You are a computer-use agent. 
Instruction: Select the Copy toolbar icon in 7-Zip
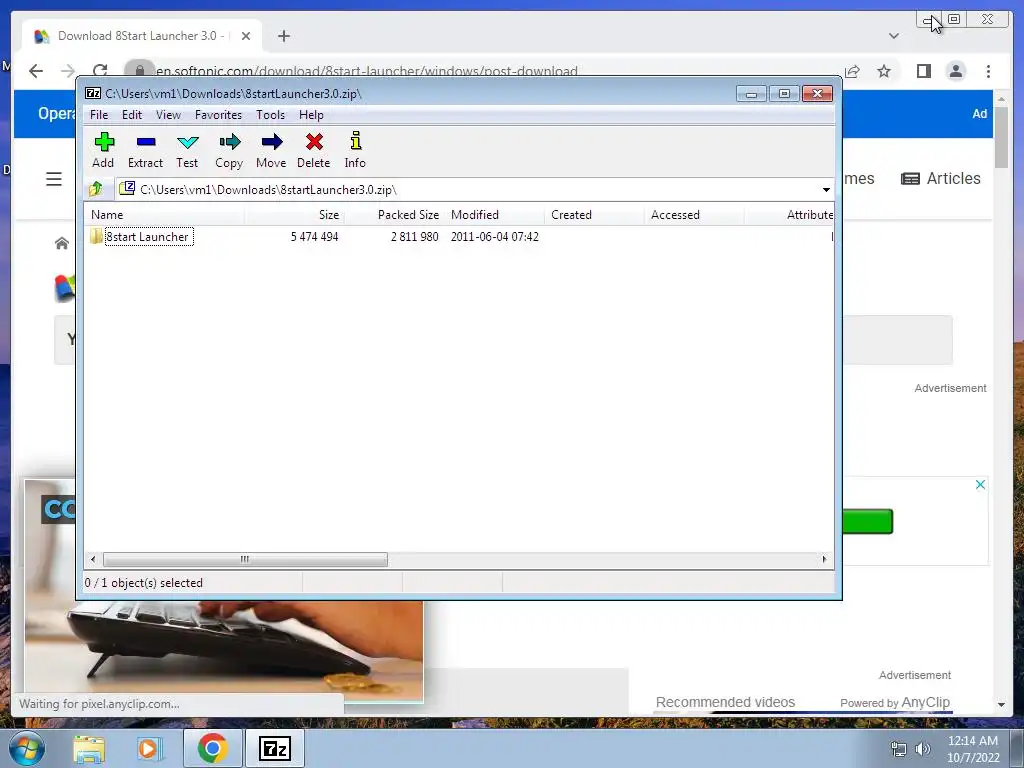[x=229, y=151]
